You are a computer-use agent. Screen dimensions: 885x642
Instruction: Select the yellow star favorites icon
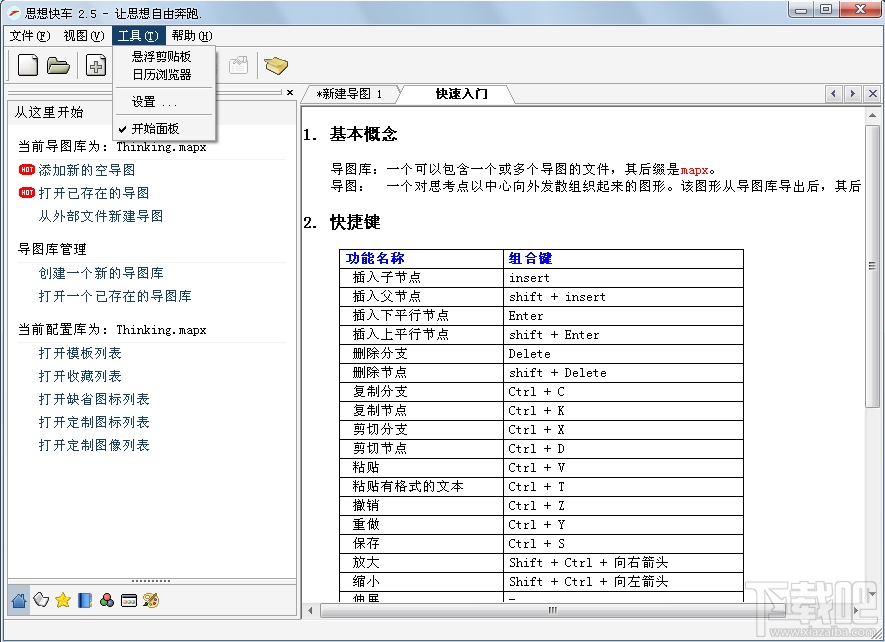pos(63,600)
